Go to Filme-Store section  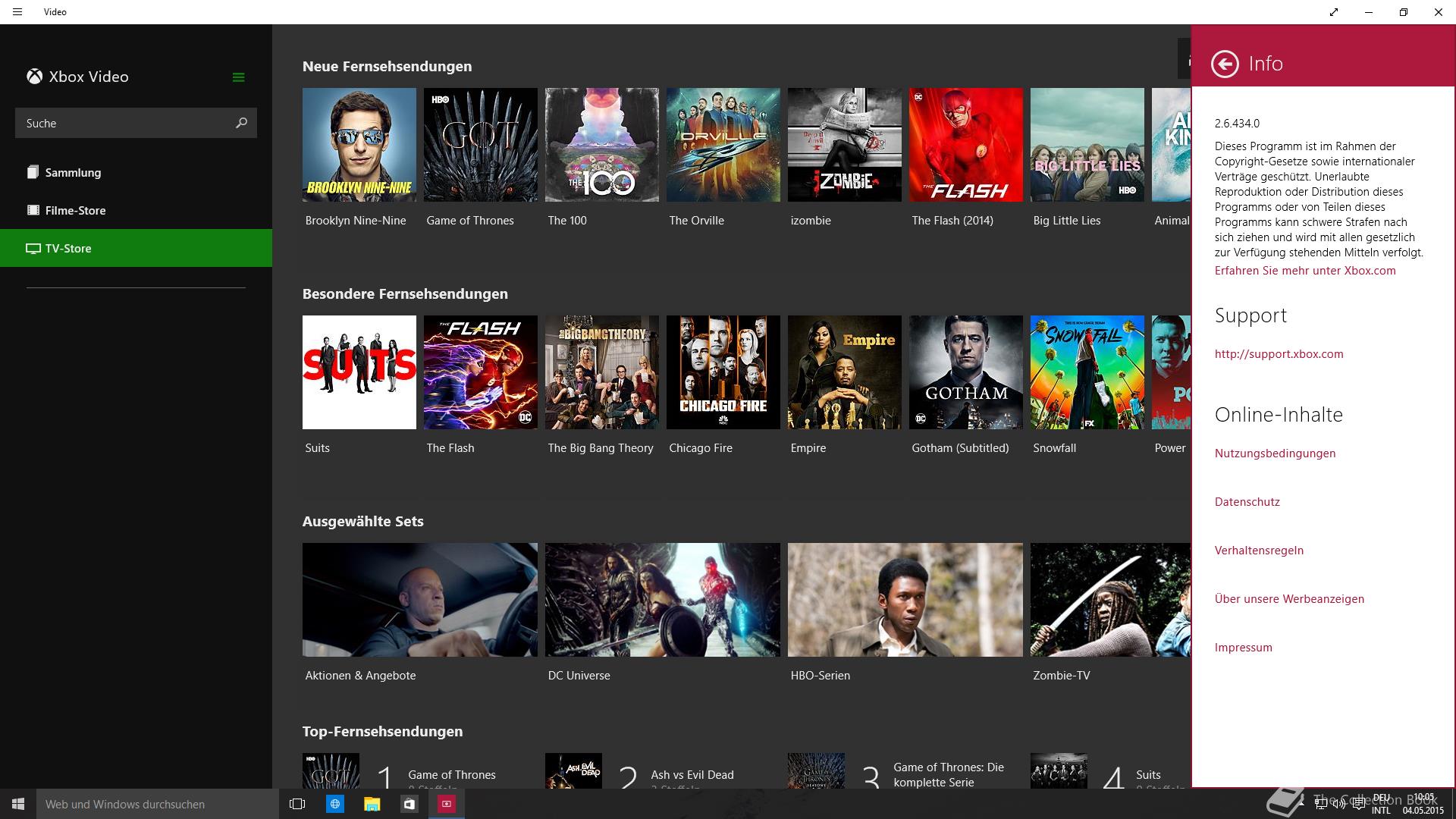[x=136, y=210]
